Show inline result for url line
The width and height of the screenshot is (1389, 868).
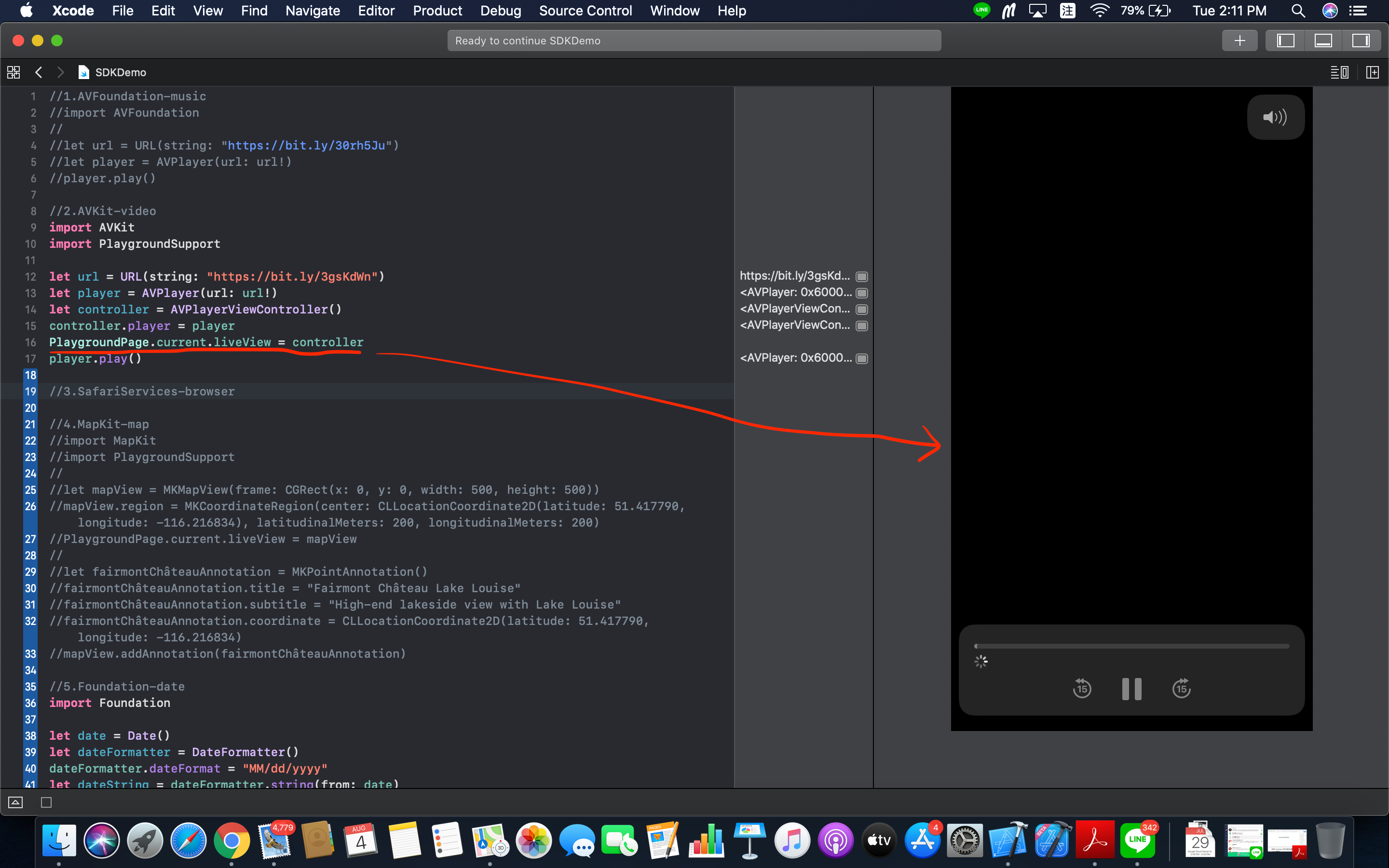861,277
